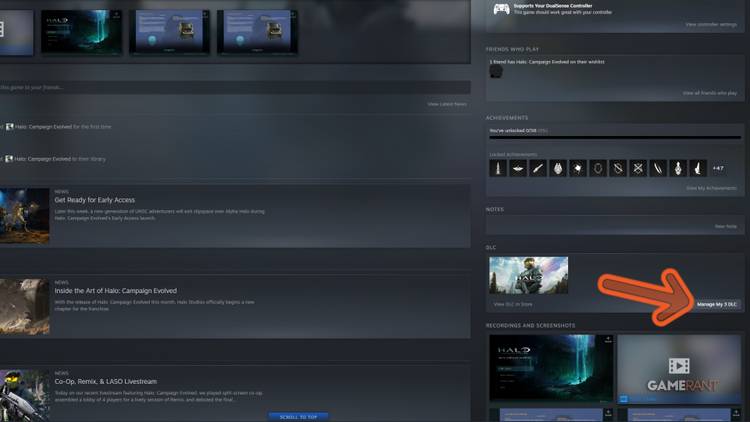The height and width of the screenshot is (422, 750).
Task: Click the DualSense controller icon
Action: (x=501, y=9)
